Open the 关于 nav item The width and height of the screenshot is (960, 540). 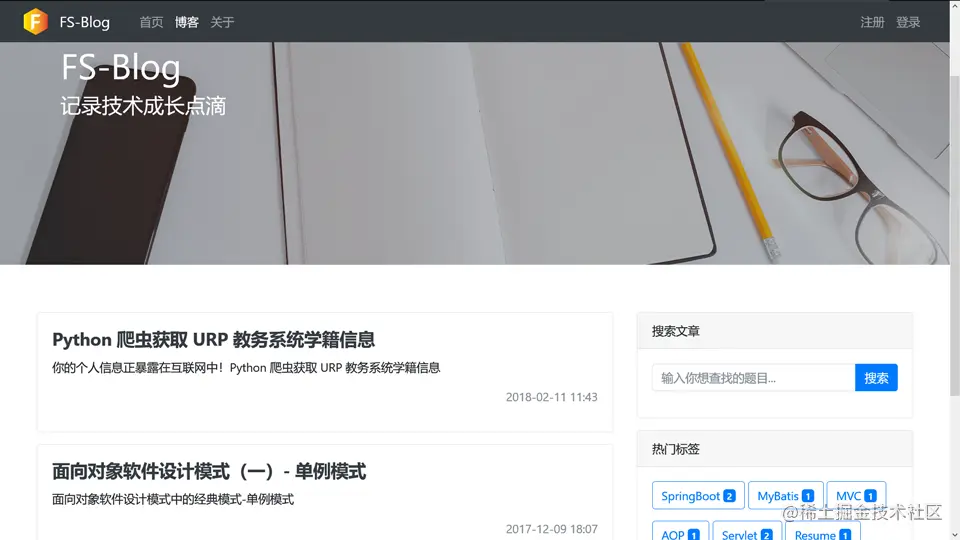222,22
